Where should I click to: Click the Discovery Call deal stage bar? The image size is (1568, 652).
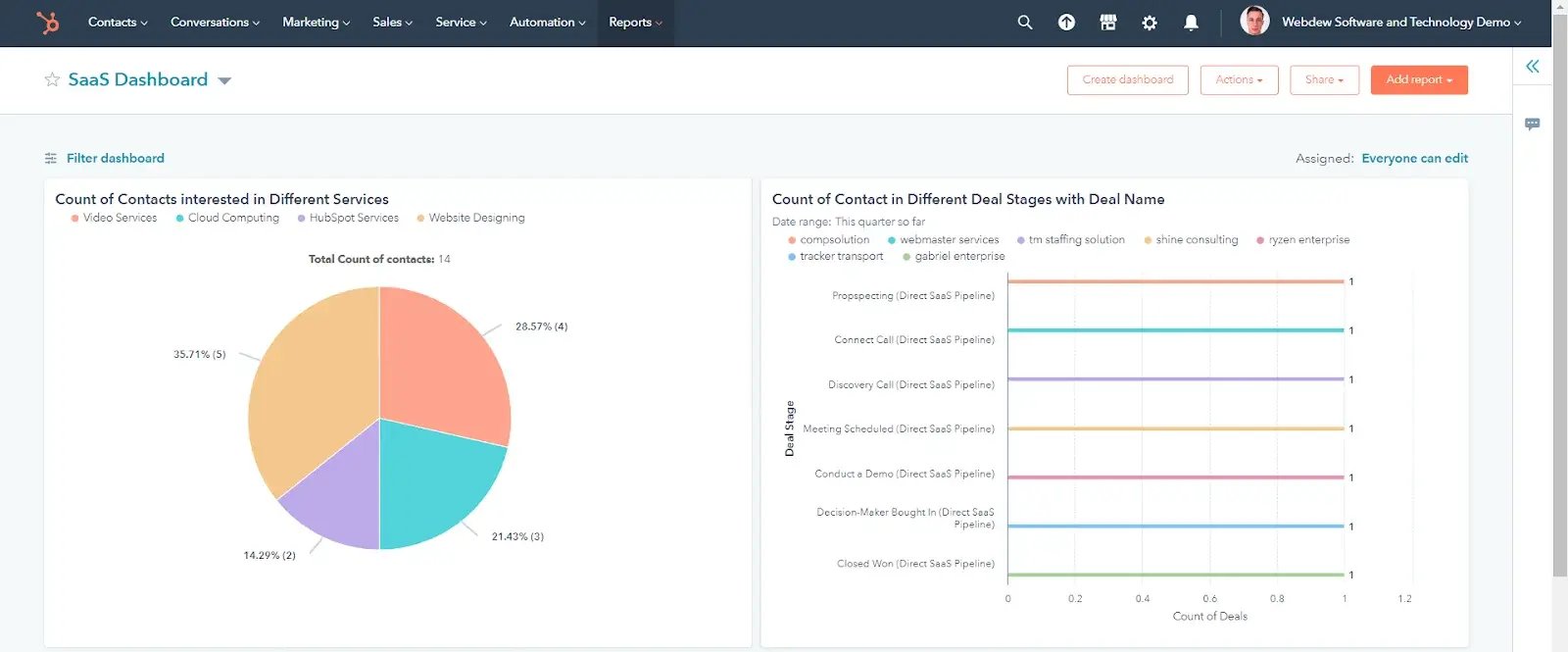pyautogui.click(x=1176, y=379)
